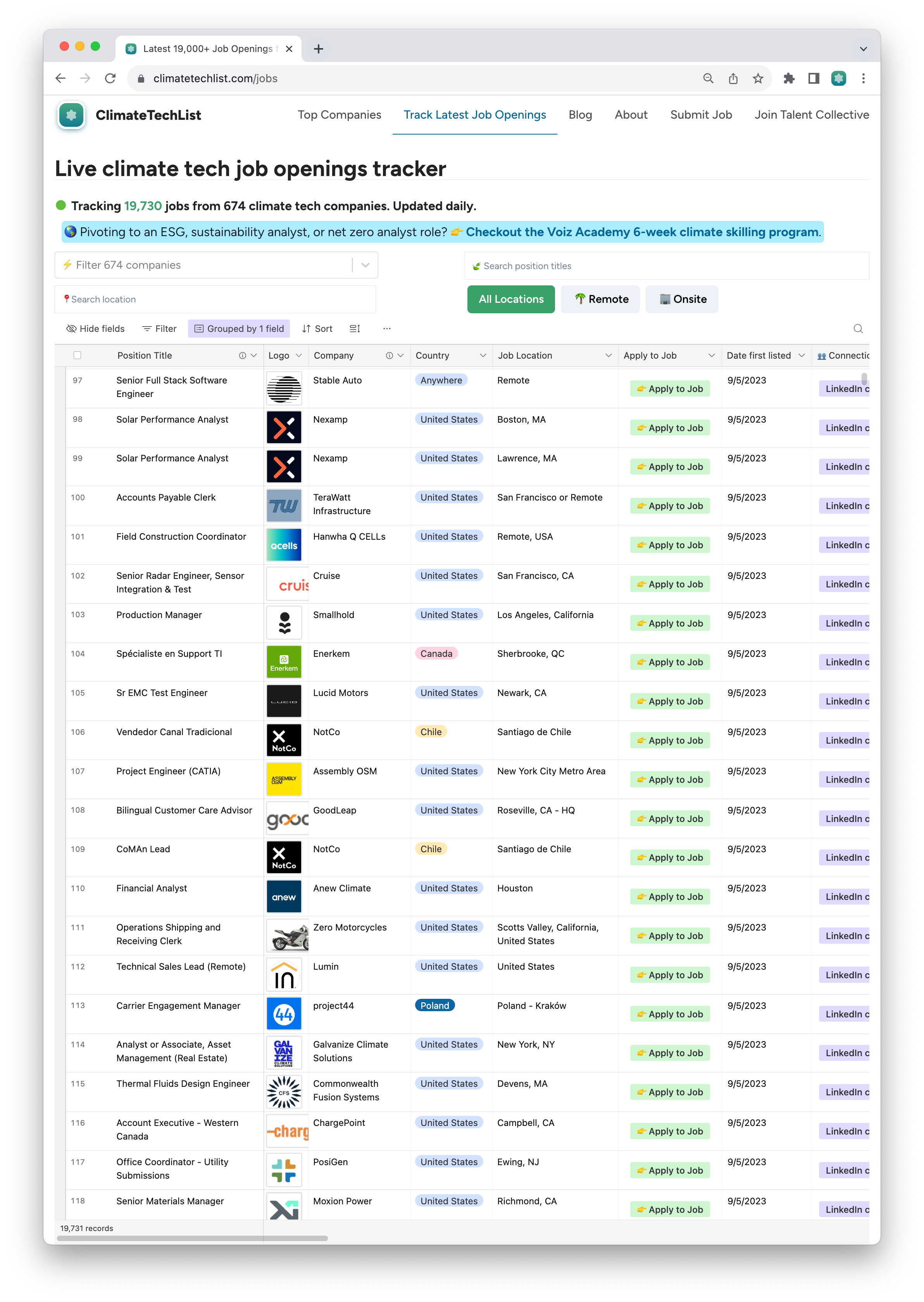Click the horizontal scrollbar under the table
The image size is (924, 1302).
[x=192, y=1238]
